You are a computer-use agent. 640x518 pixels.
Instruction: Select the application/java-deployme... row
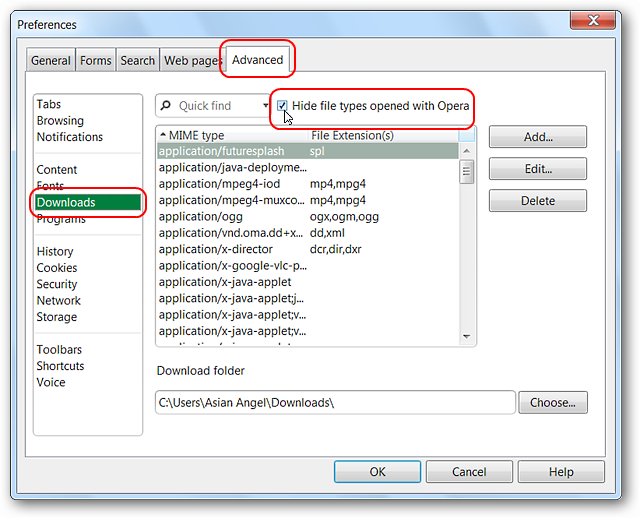pos(308,167)
